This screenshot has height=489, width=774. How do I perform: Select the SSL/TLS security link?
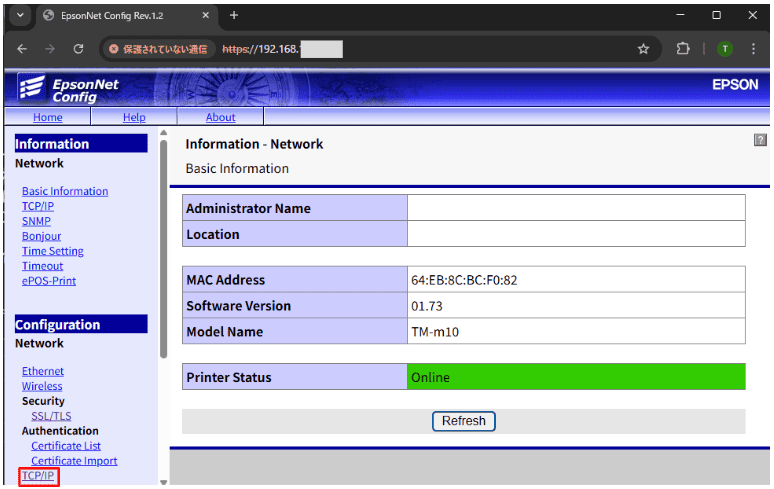51,416
